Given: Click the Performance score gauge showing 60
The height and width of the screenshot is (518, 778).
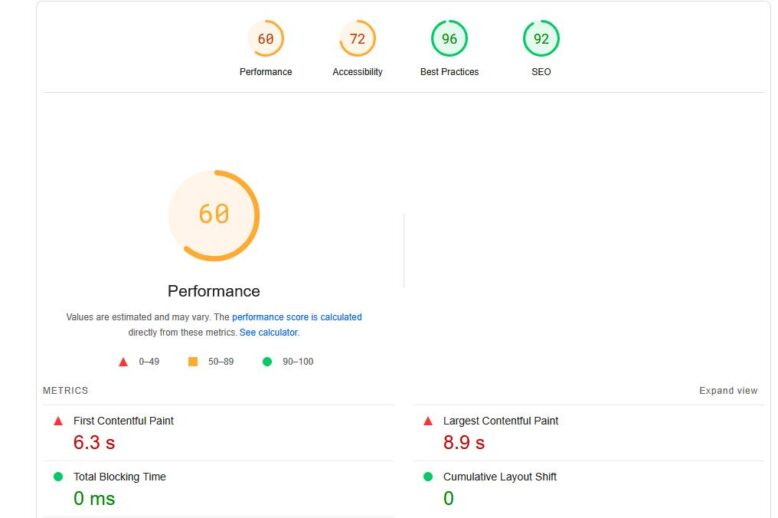Looking at the screenshot, I should point(265,39).
